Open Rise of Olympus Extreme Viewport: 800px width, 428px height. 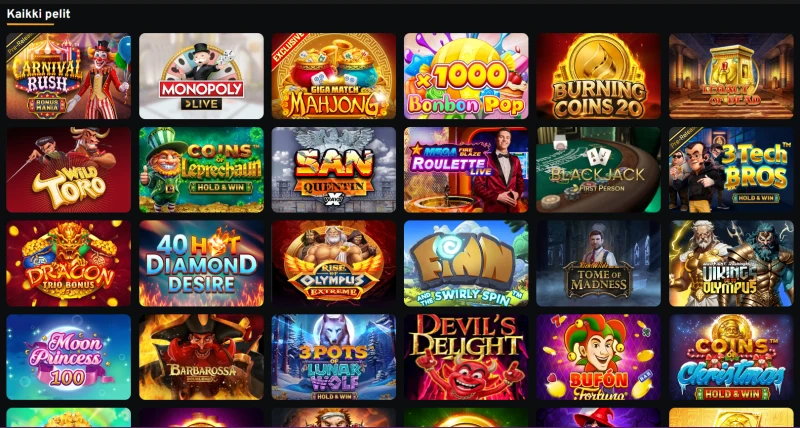point(334,263)
